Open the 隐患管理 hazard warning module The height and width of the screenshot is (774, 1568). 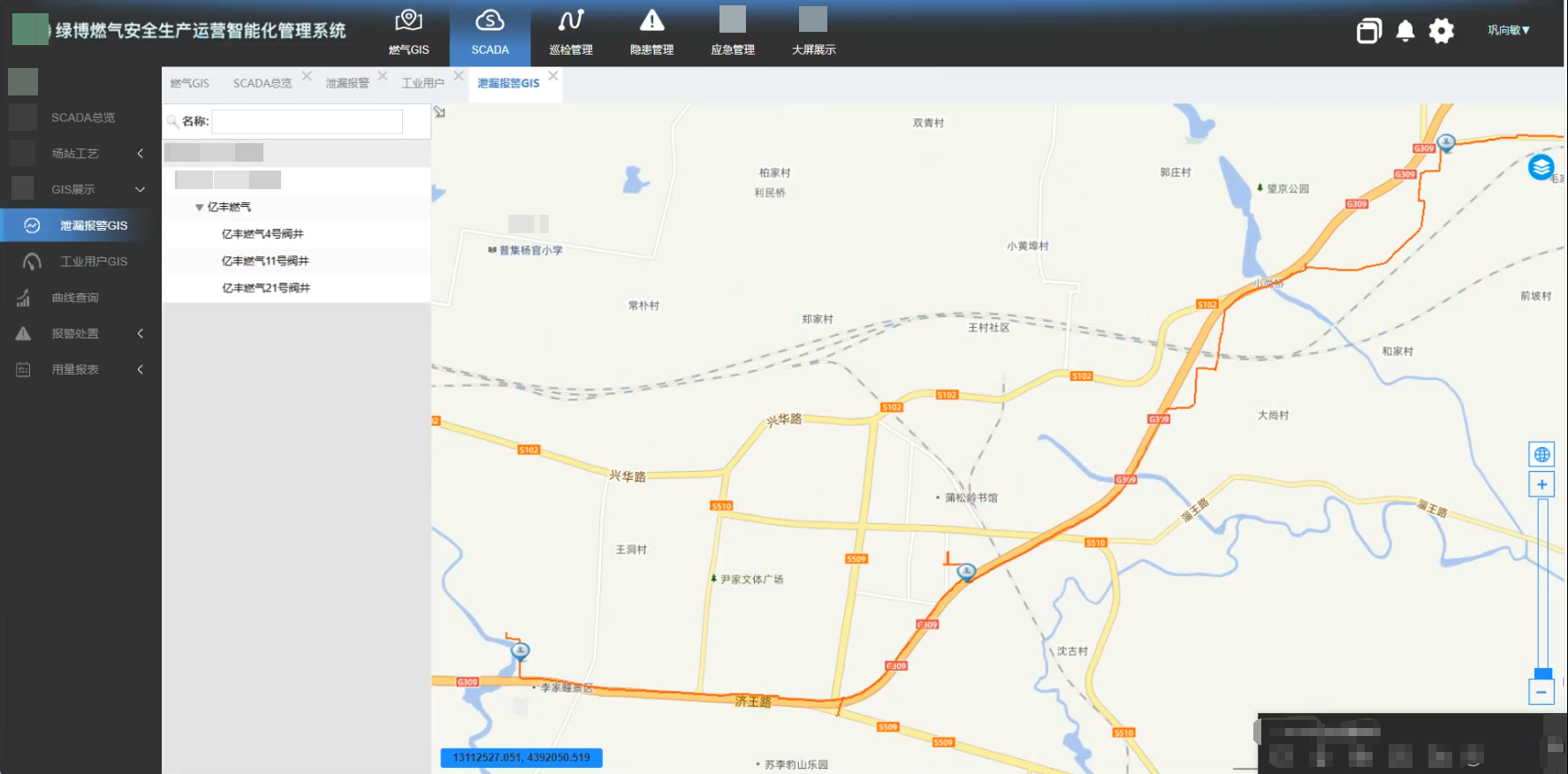click(x=651, y=33)
